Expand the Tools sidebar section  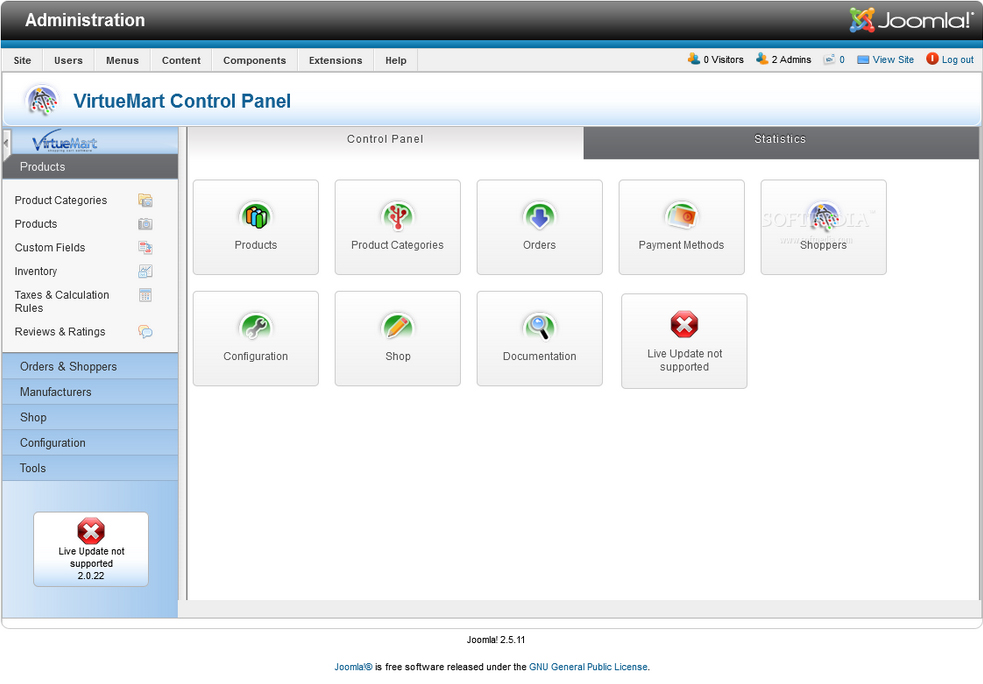[90, 468]
